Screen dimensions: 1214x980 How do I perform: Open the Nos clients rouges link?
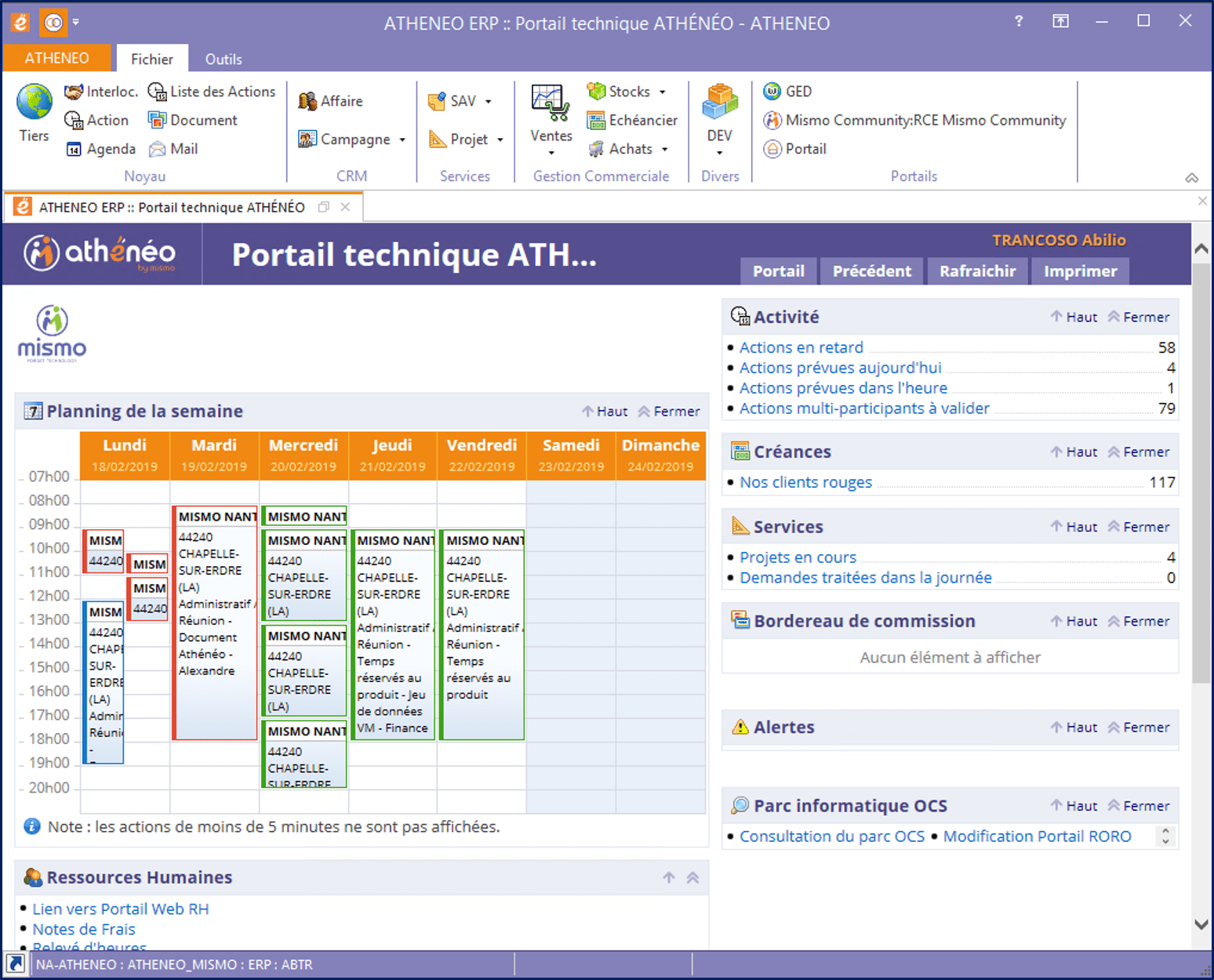805,482
